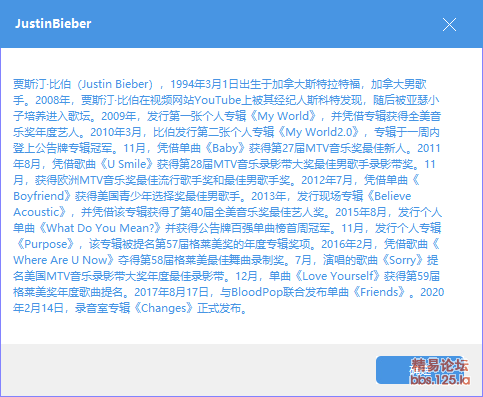The width and height of the screenshot is (483, 397).
Task: Click the word "Acoustic" in the paragraph
Action: click(36, 212)
